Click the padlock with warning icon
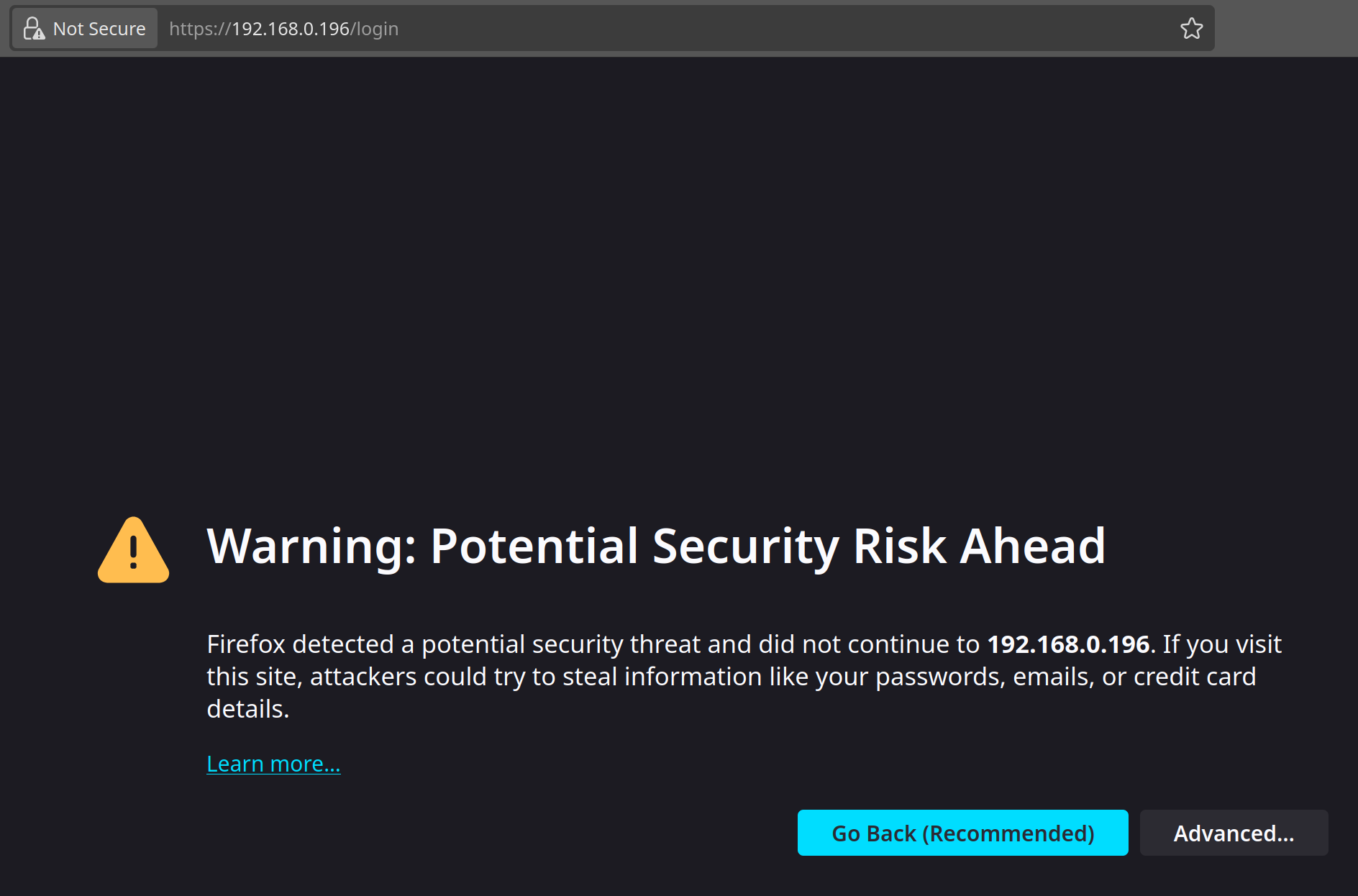1358x896 pixels. point(33,29)
